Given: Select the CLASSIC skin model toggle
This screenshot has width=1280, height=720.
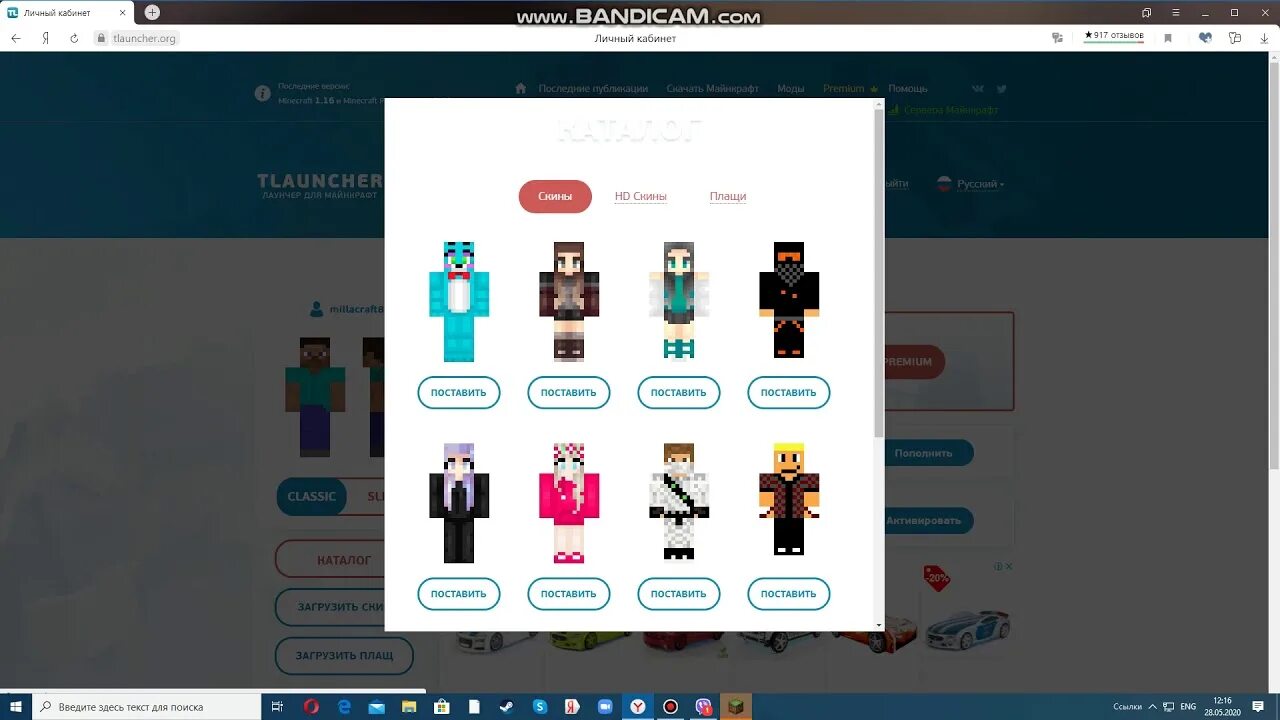Looking at the screenshot, I should click(x=311, y=497).
